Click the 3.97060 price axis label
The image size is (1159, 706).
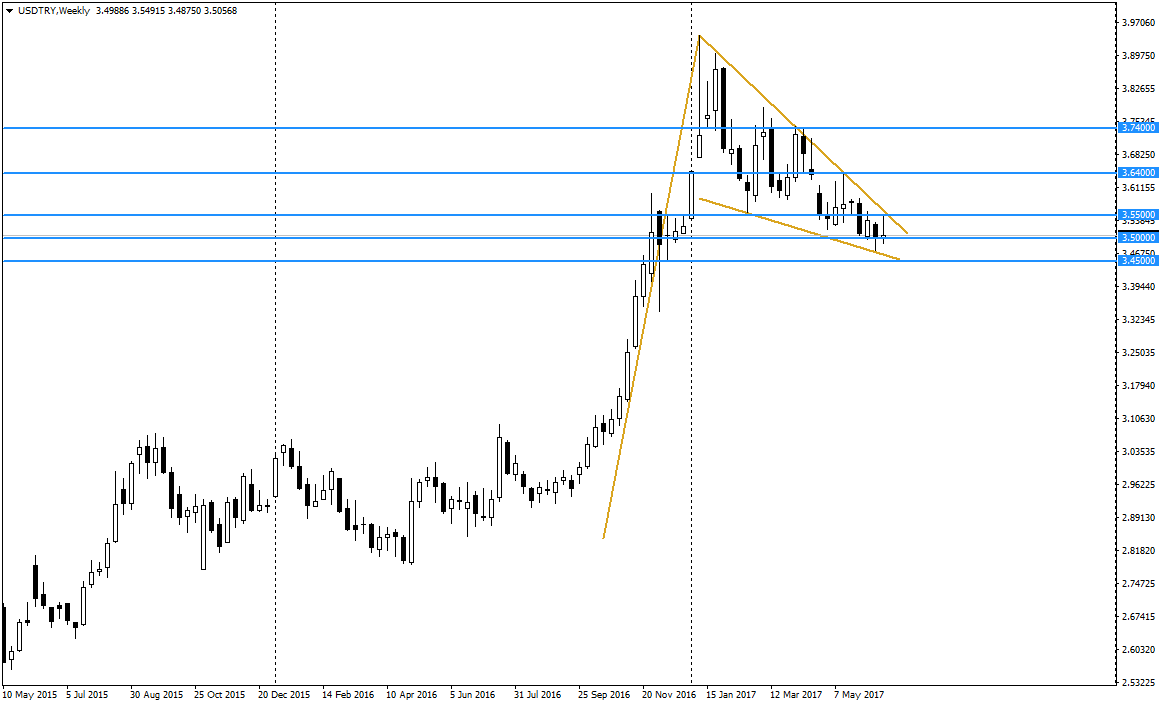point(1137,23)
